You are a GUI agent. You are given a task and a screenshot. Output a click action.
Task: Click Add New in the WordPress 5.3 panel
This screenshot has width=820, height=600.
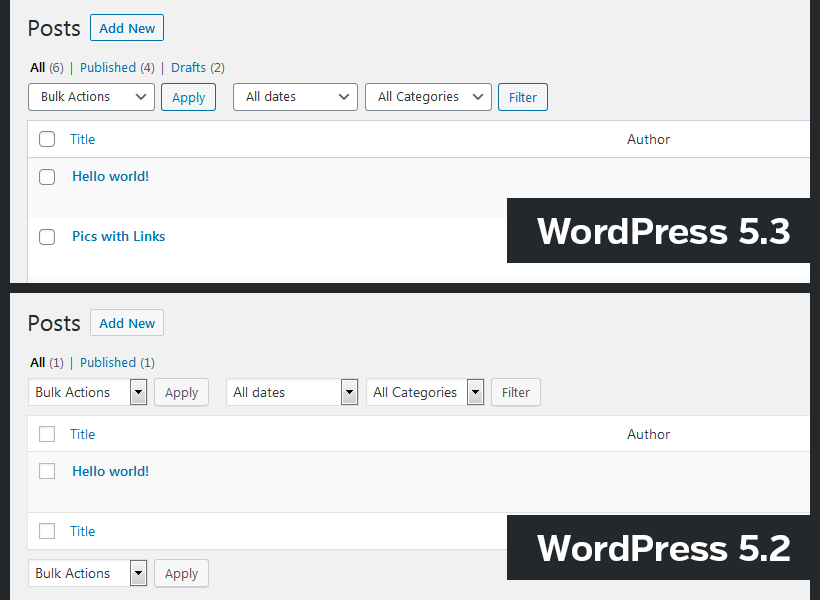(x=127, y=28)
